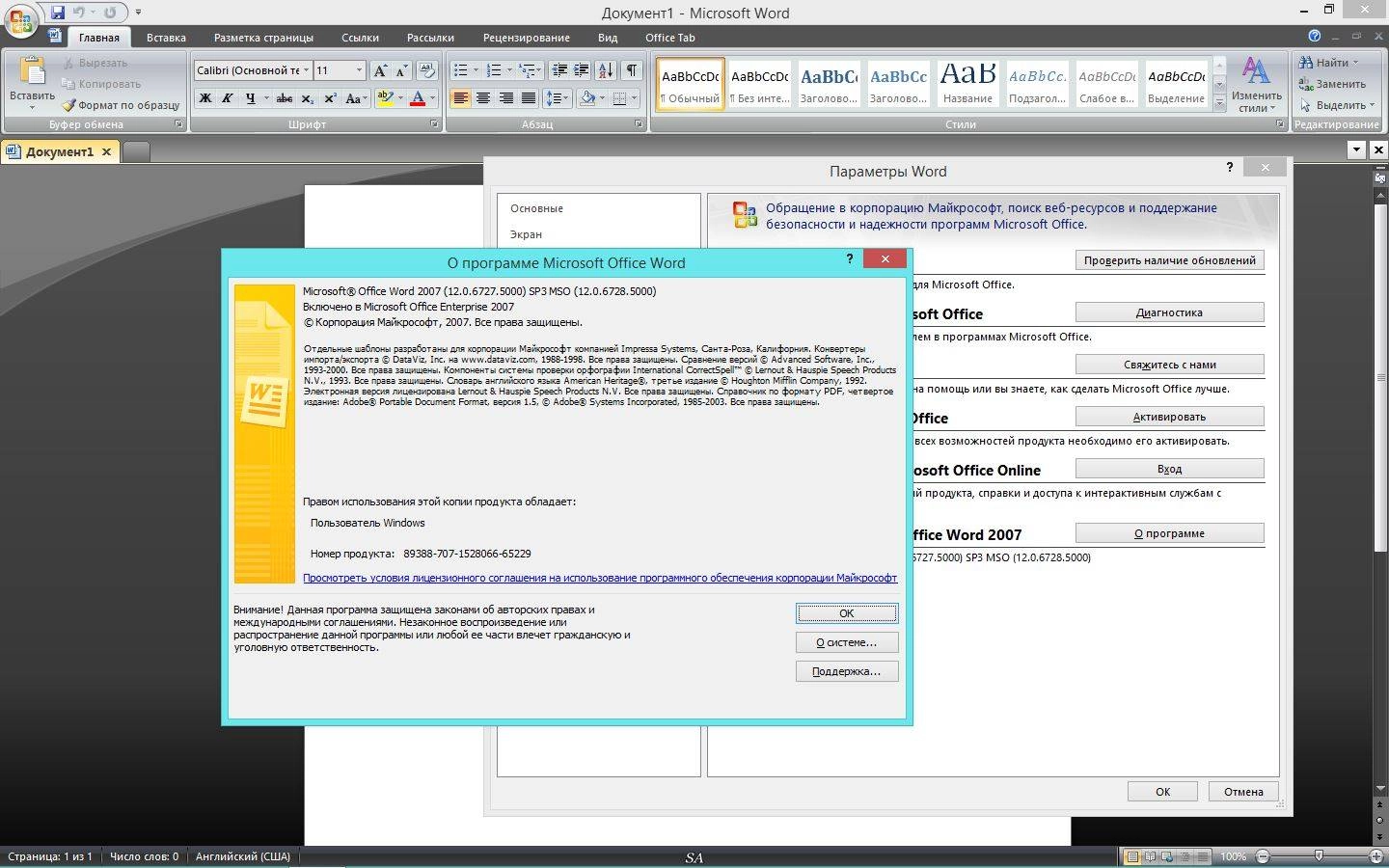
Task: Toggle Bold (Ж) formatting
Action: click(x=205, y=98)
